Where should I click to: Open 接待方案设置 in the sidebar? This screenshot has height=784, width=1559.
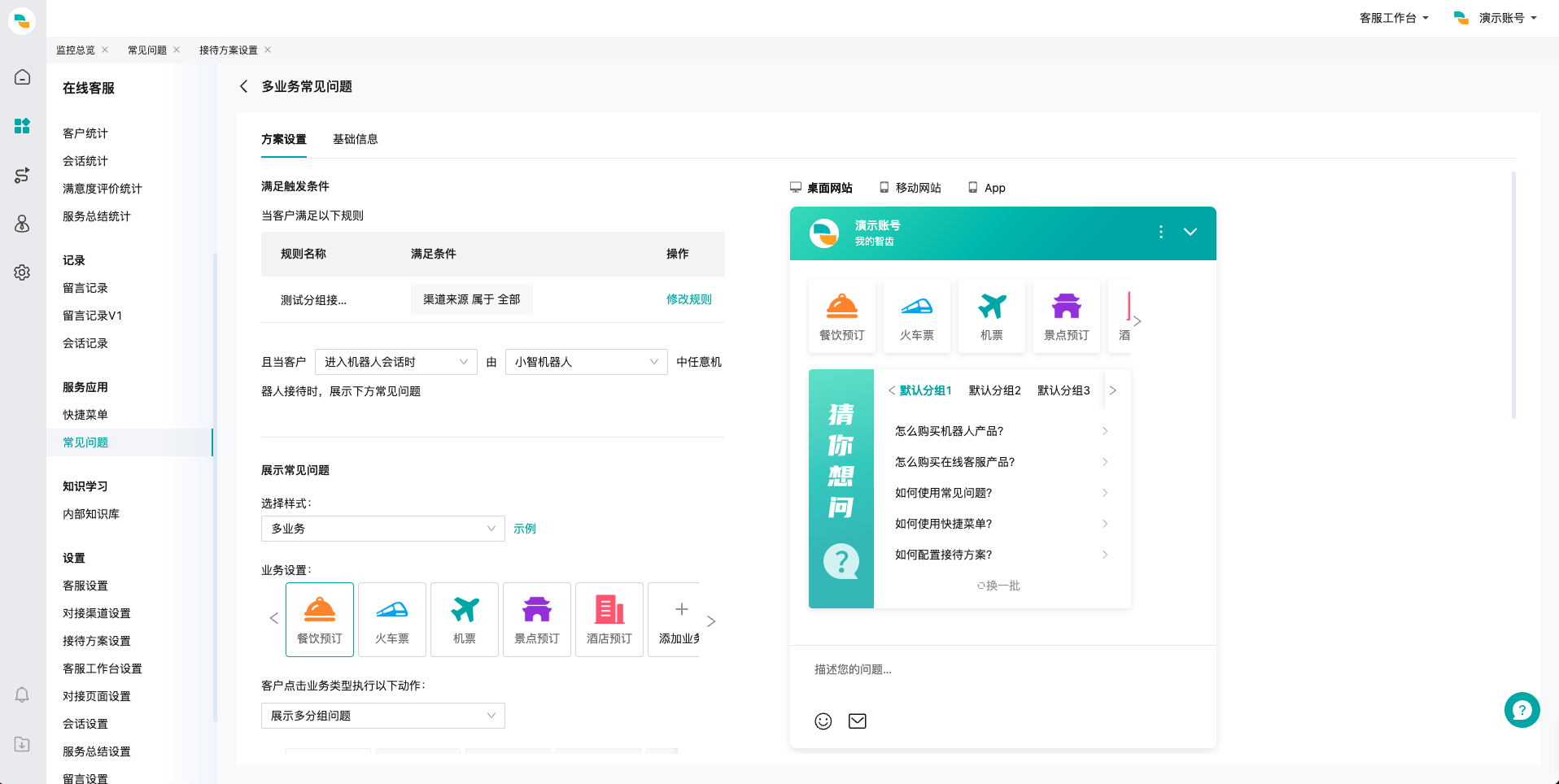coord(97,641)
